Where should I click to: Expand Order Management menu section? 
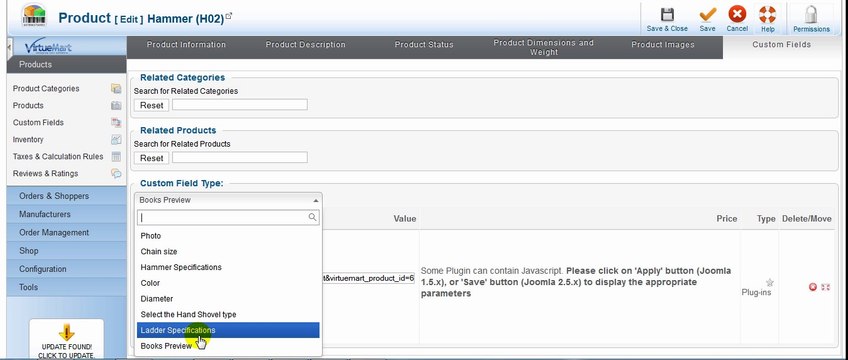(x=67, y=232)
